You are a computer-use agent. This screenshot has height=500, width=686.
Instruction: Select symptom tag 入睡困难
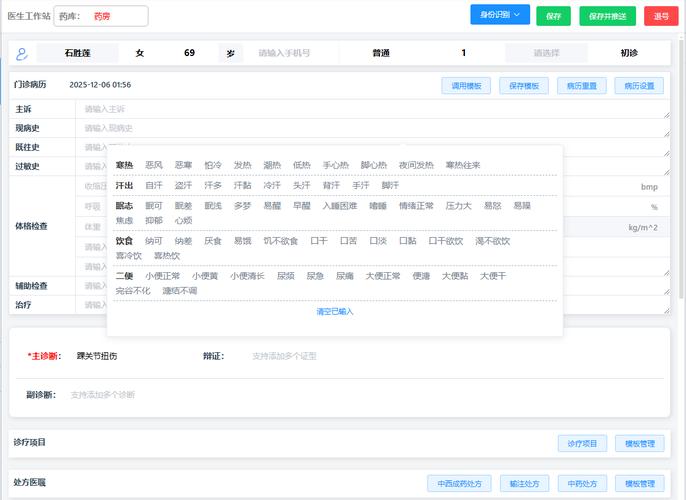click(340, 206)
